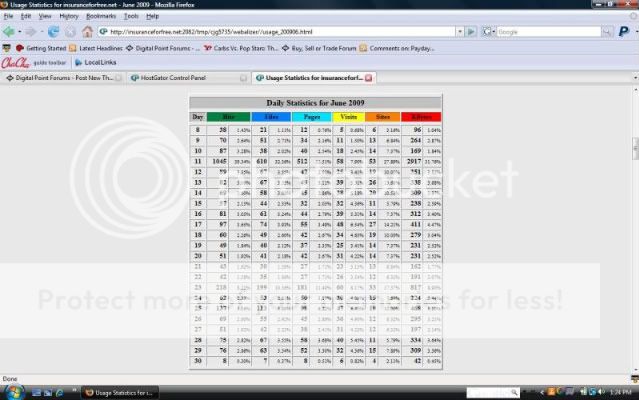This screenshot has height=400, width=639.
Task: Click the first bookmarks toolbar icon
Action: [x=7, y=48]
